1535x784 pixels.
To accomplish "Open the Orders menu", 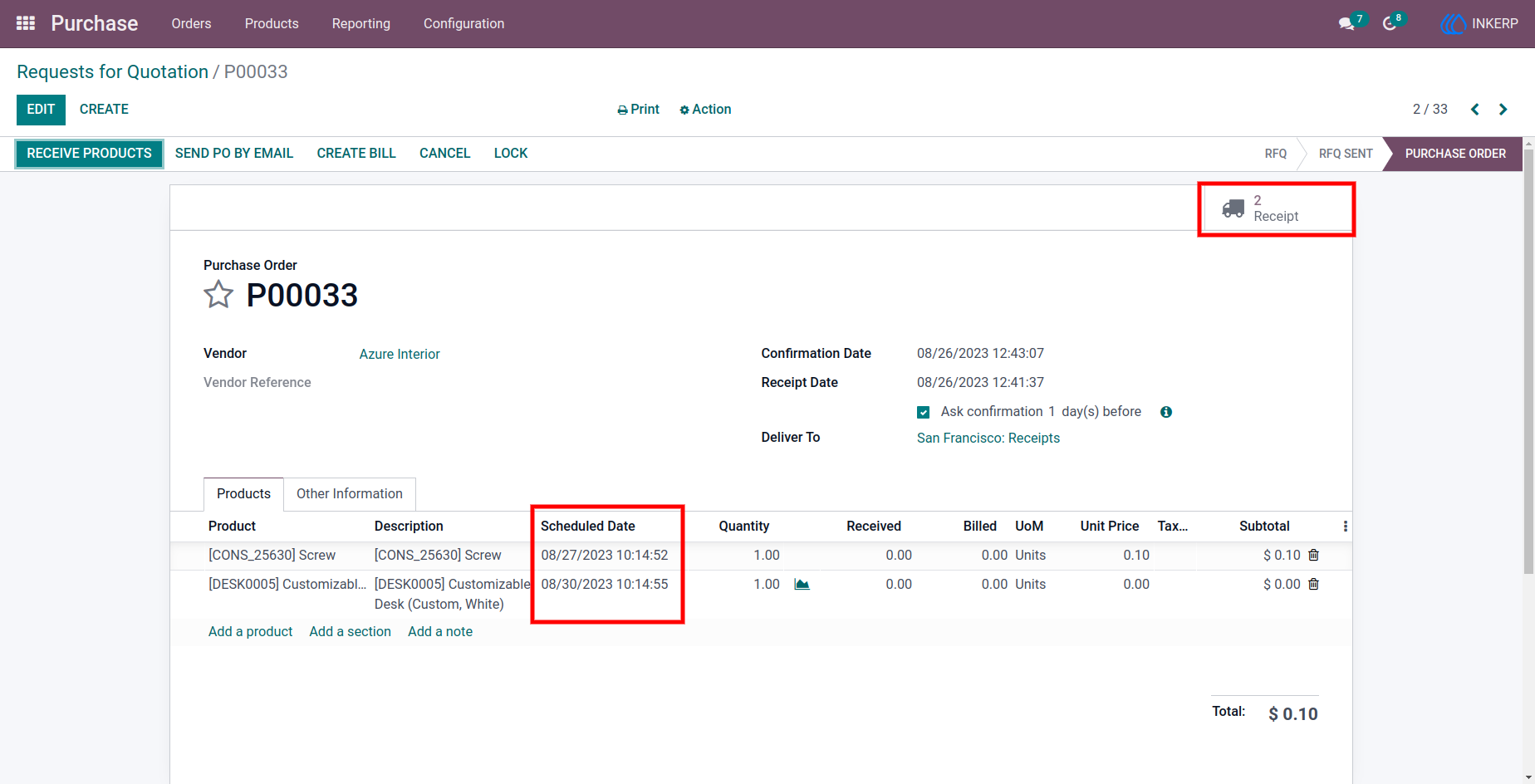I will [191, 23].
